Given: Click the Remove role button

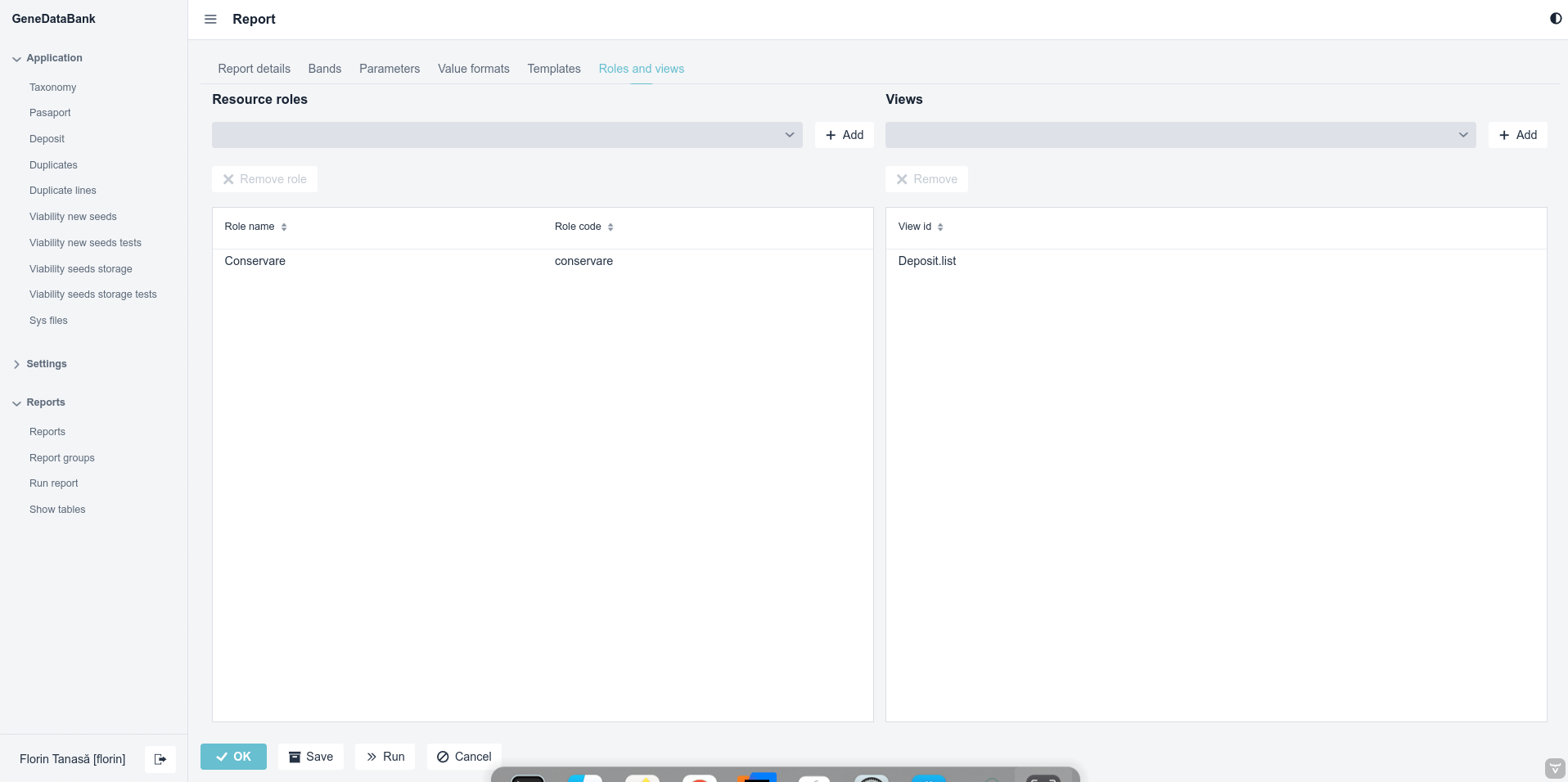Looking at the screenshot, I should coord(264,179).
